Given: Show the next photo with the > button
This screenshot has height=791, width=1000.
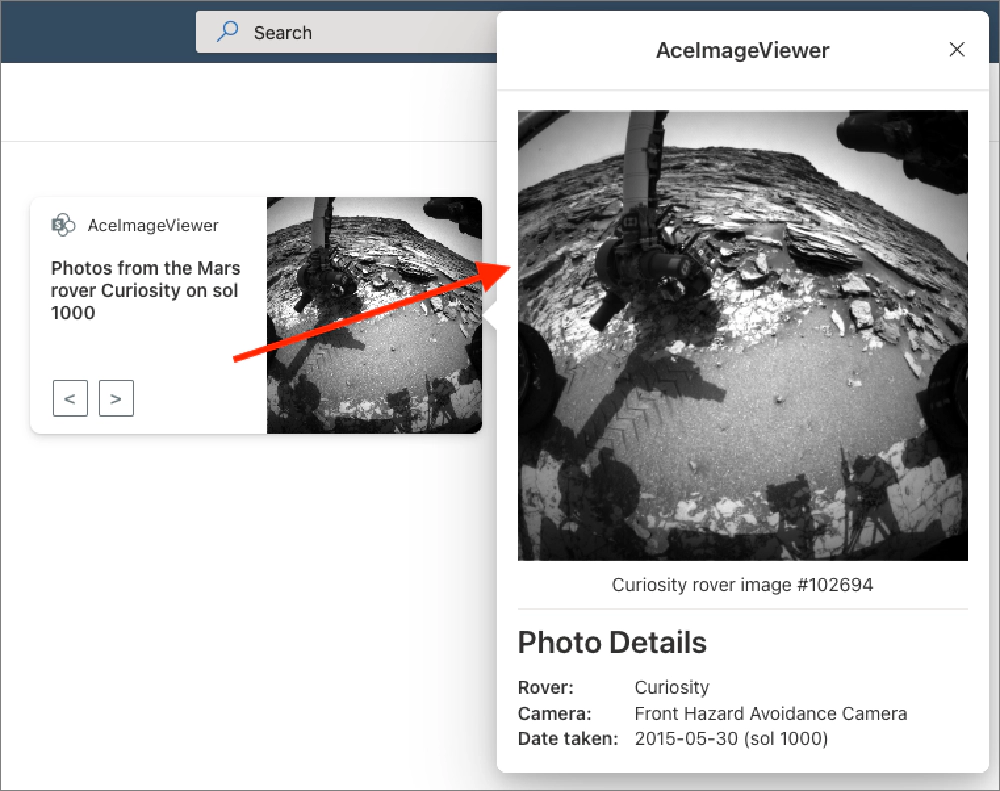Looking at the screenshot, I should tap(116, 398).
